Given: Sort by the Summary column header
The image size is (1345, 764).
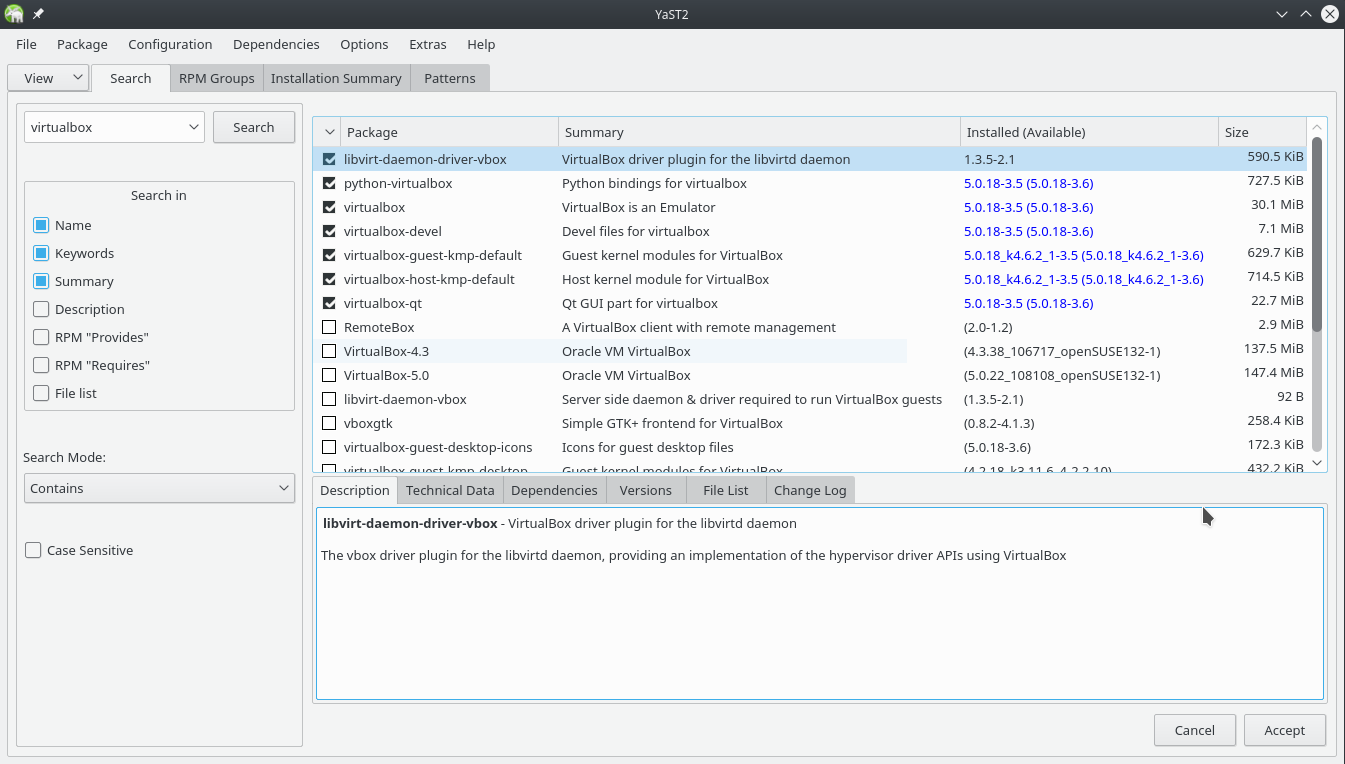Looking at the screenshot, I should tap(759, 132).
